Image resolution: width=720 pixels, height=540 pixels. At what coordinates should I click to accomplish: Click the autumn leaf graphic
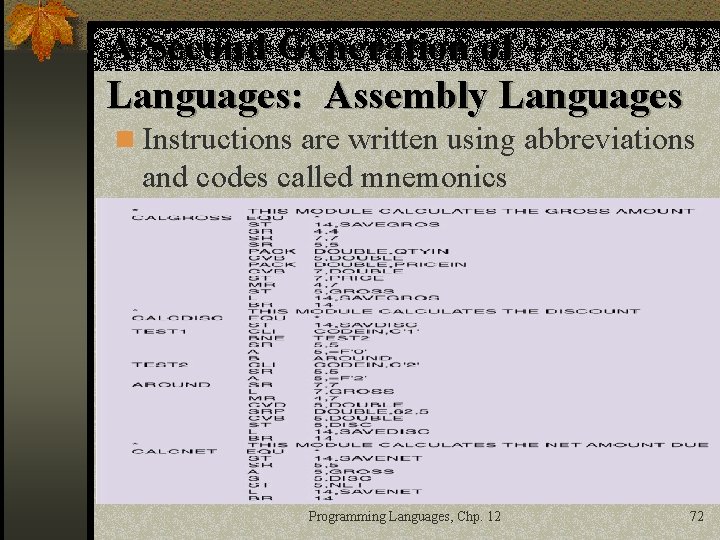(40, 29)
